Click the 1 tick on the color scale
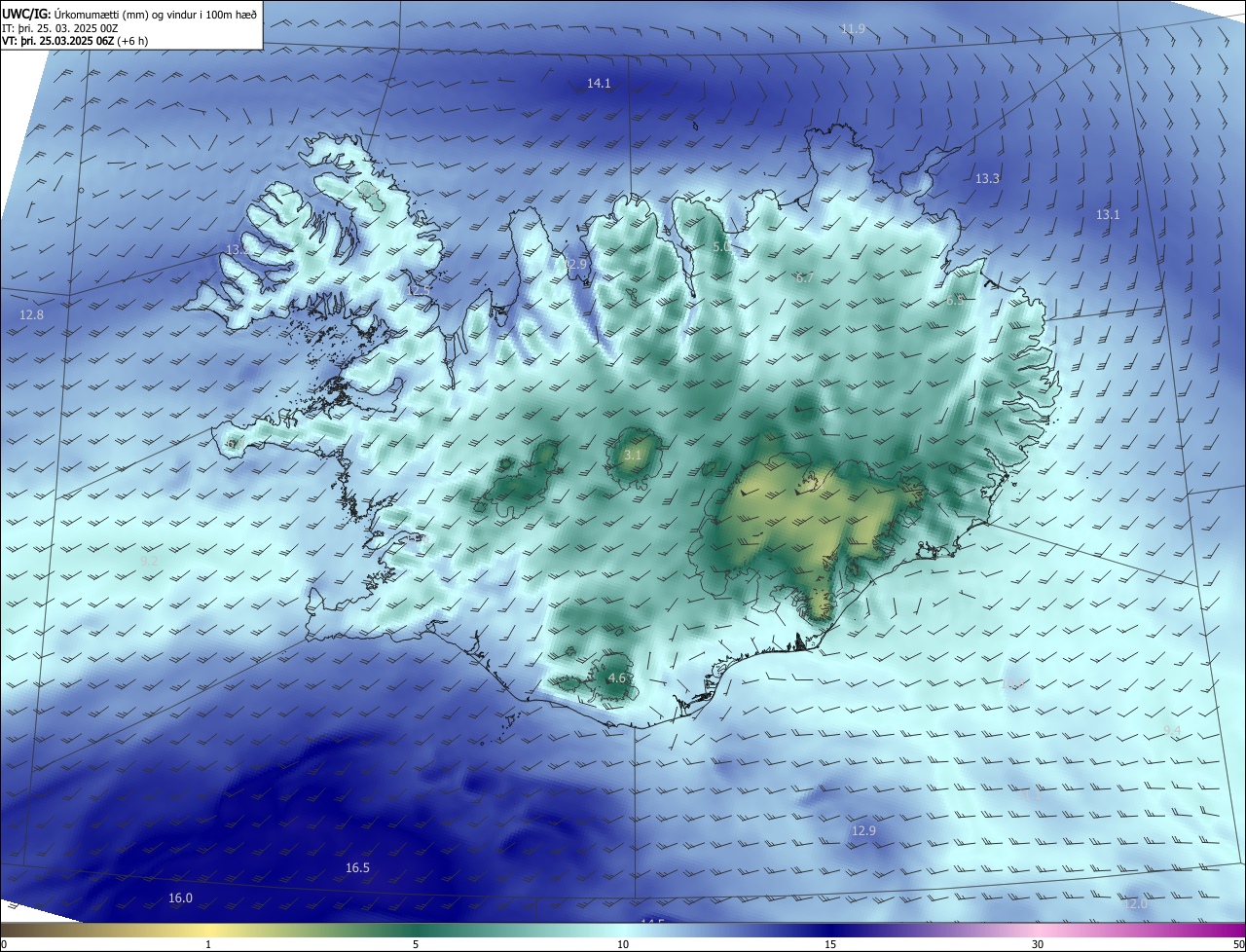 208,944
